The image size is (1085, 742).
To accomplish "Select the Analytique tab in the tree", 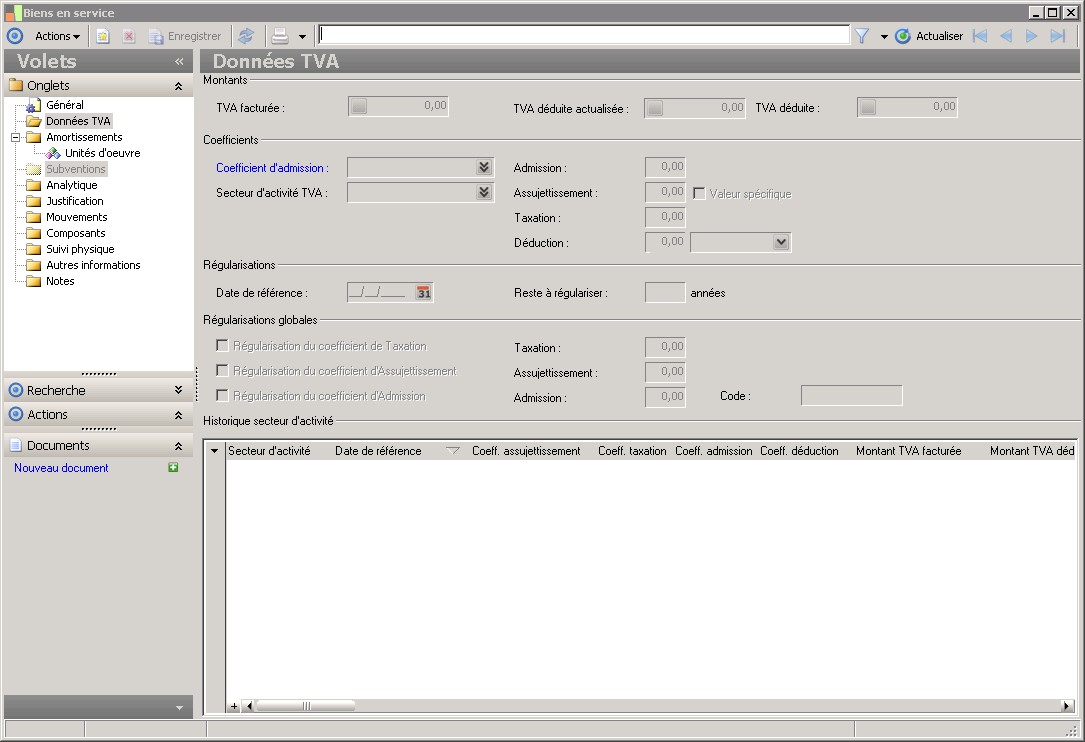I will [71, 185].
